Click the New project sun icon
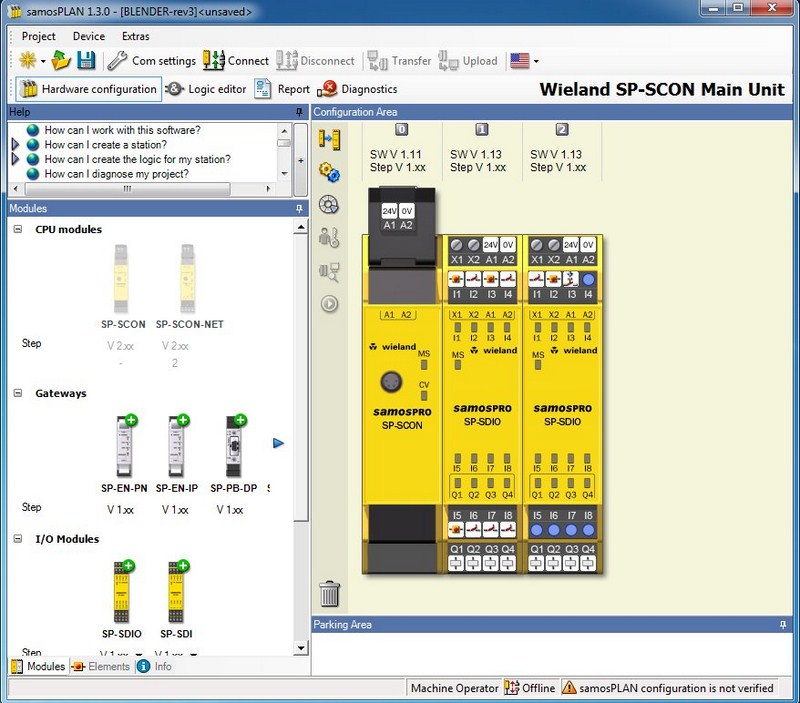Image resolution: width=800 pixels, height=703 pixels. point(28,60)
